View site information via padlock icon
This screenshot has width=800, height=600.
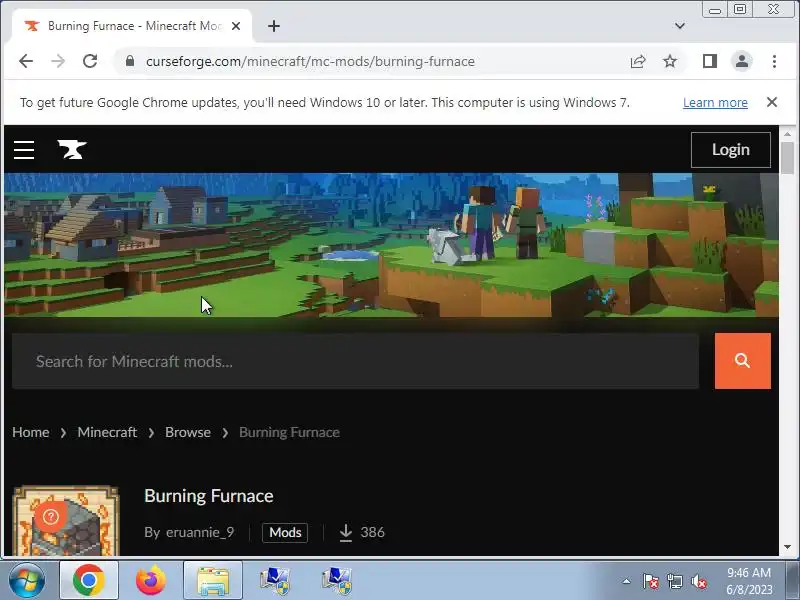tap(130, 61)
